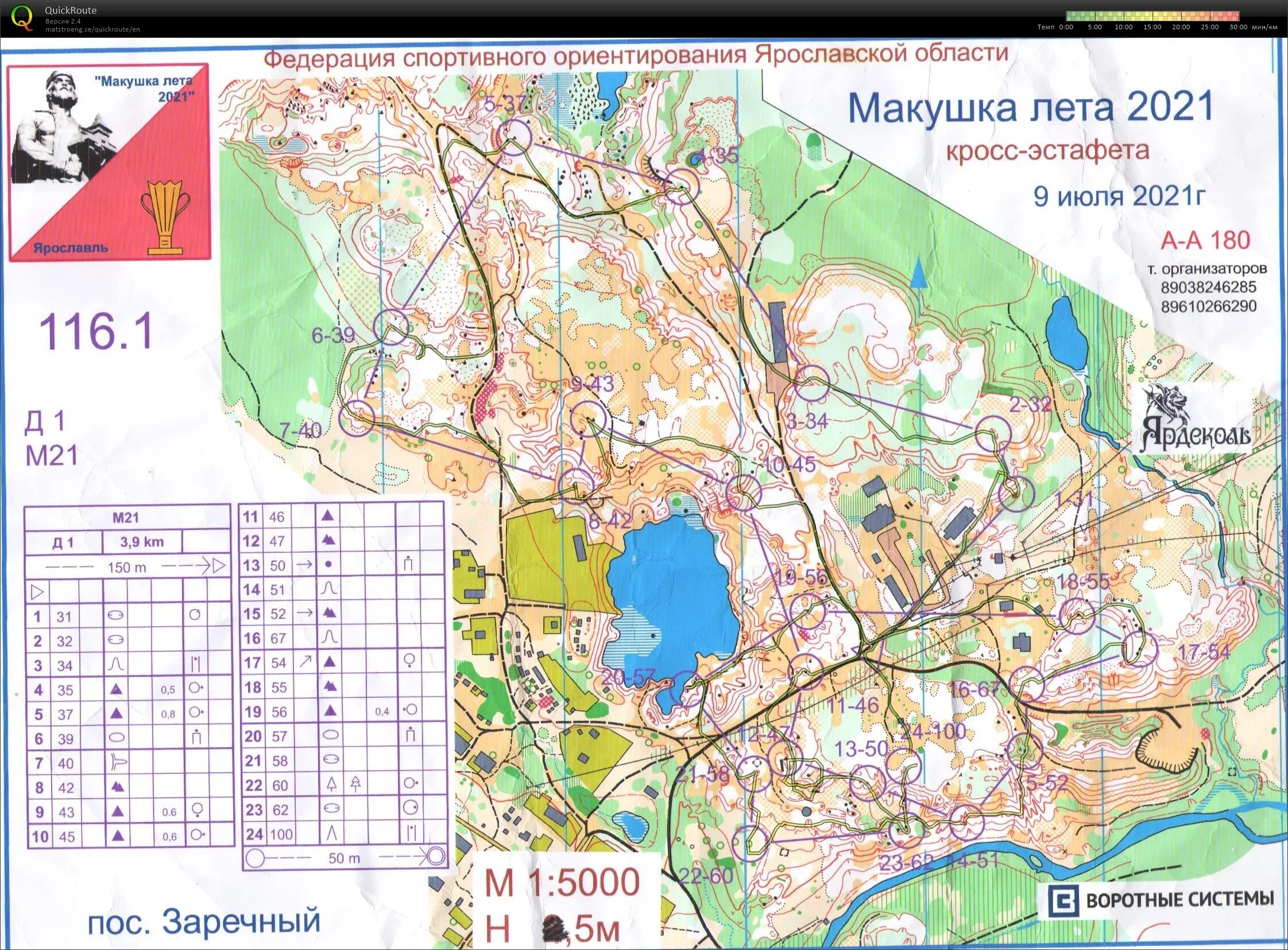
Task: Click the control label "7-40"
Action: point(301,429)
